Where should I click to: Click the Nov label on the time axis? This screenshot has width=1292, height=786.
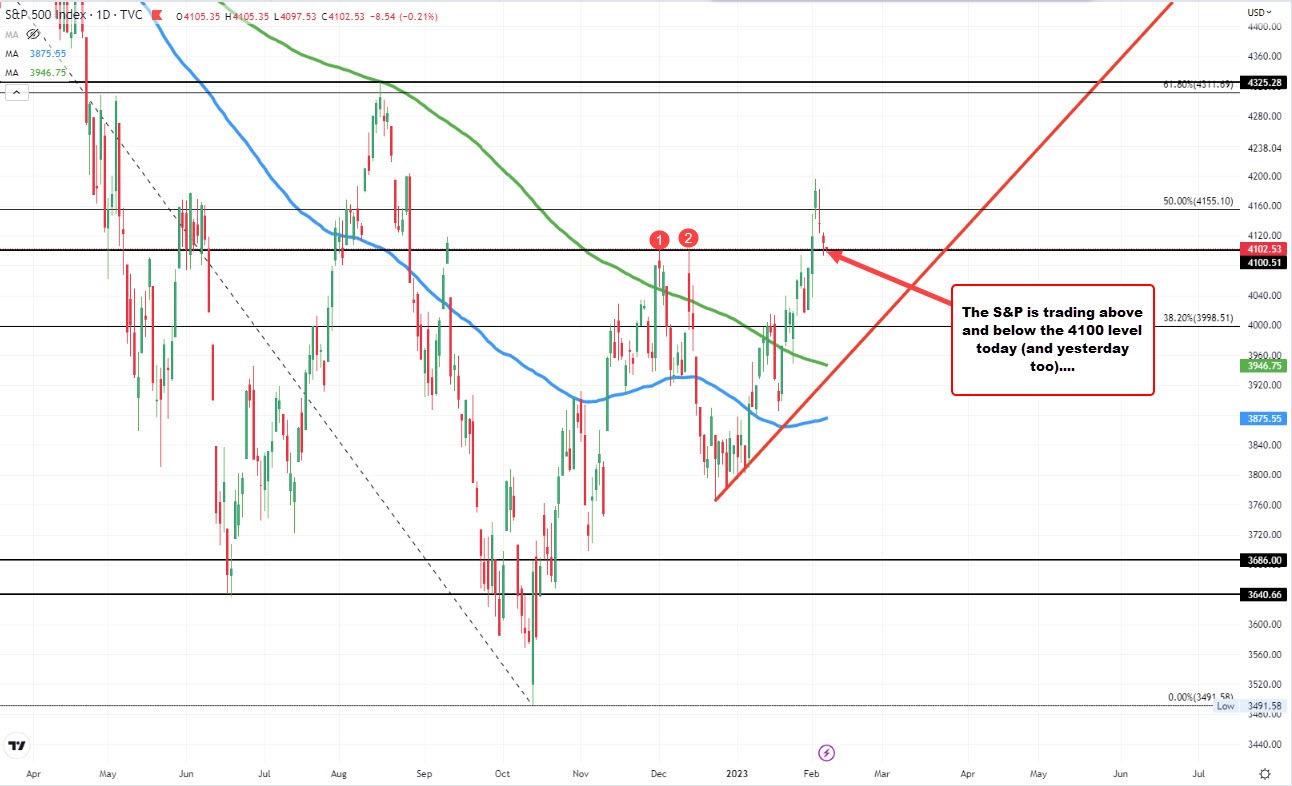click(580, 773)
